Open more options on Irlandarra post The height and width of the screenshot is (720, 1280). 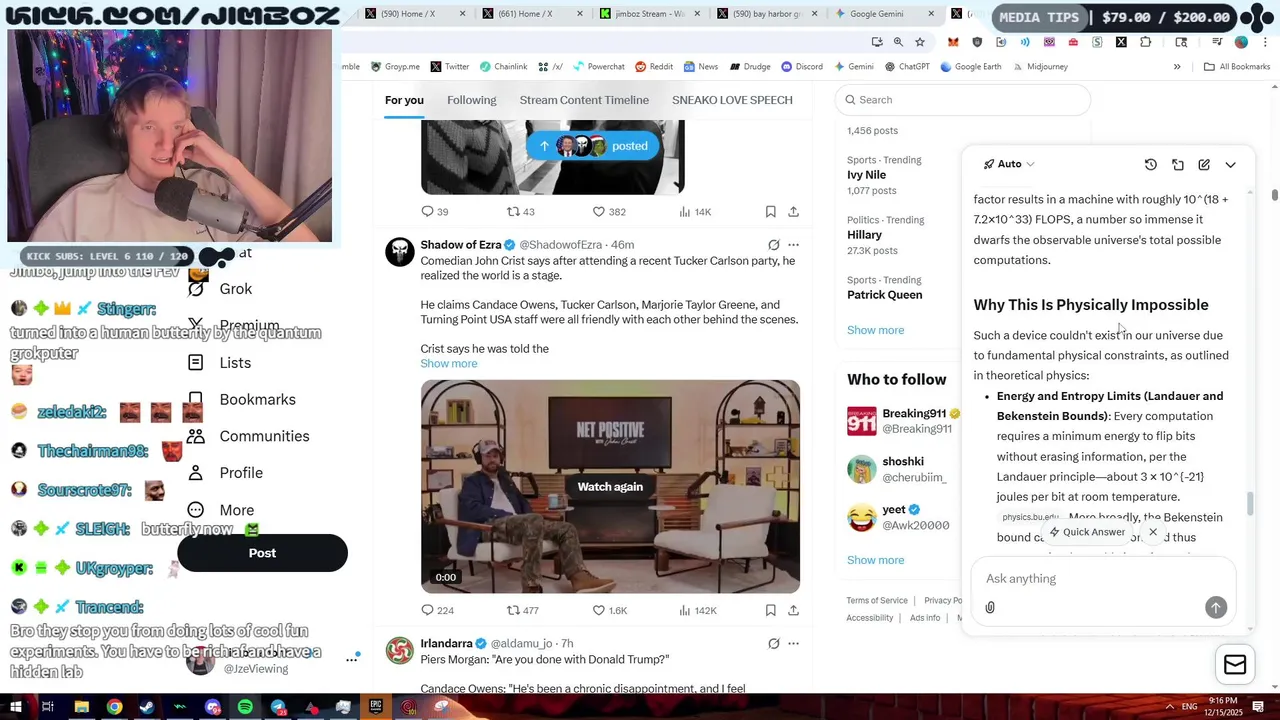click(x=793, y=643)
